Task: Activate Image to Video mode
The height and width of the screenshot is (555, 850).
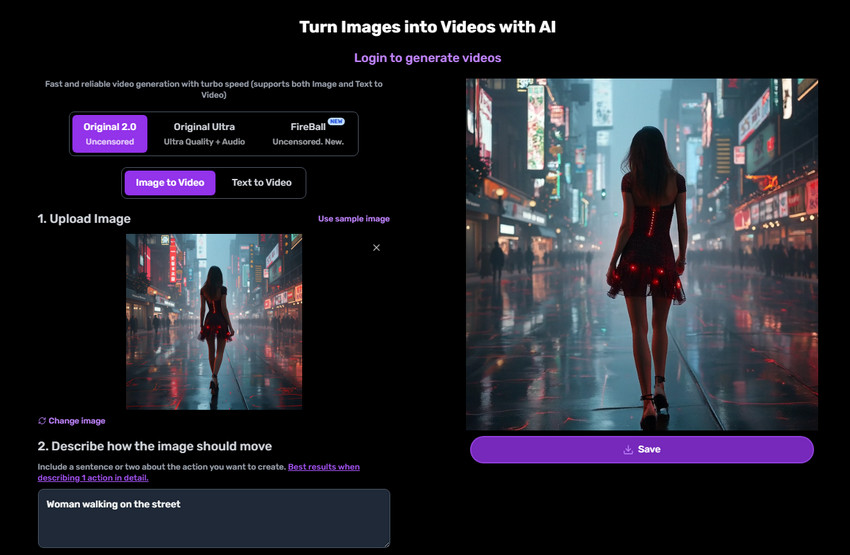Action: 170,183
